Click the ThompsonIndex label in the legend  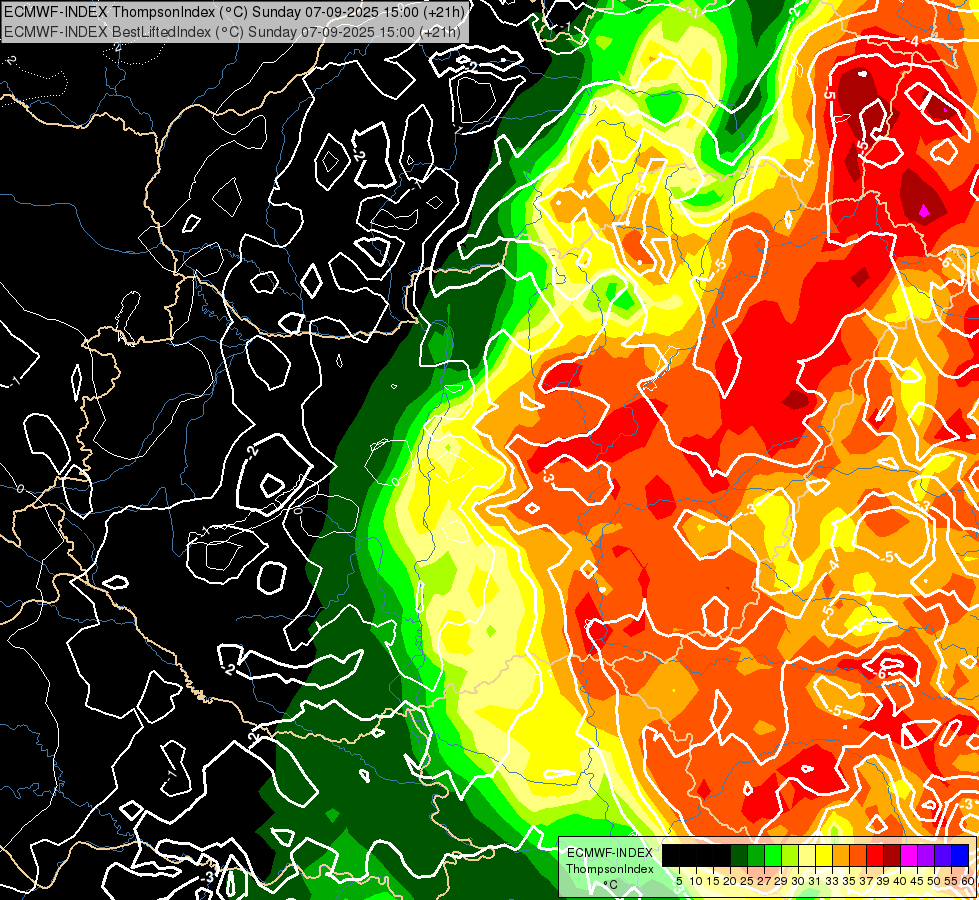(610, 869)
